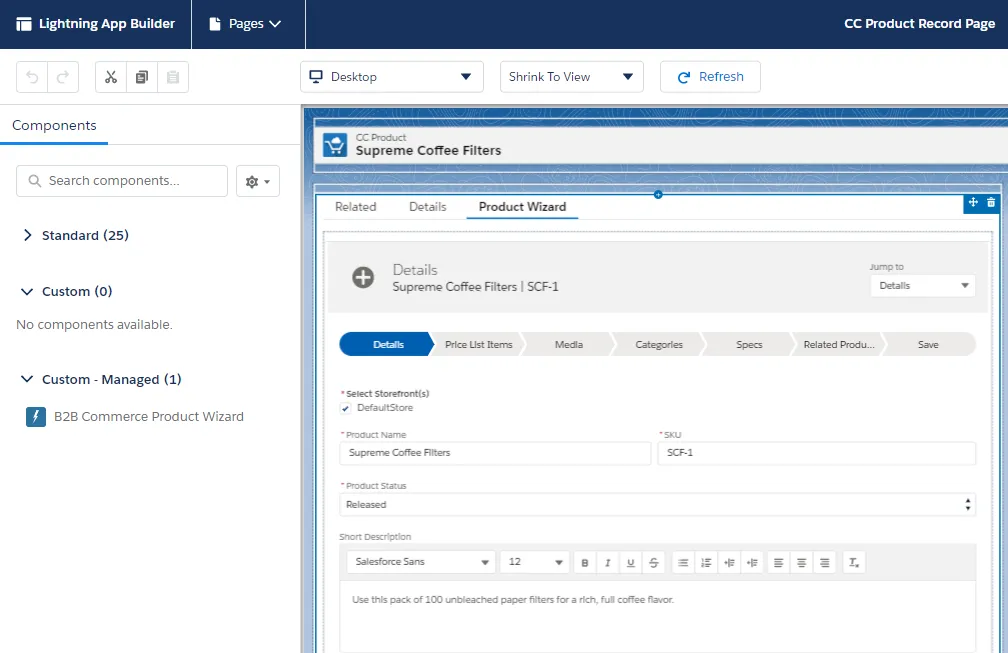This screenshot has height=653, width=1008.
Task: Go to the Save wizard step
Action: (929, 344)
